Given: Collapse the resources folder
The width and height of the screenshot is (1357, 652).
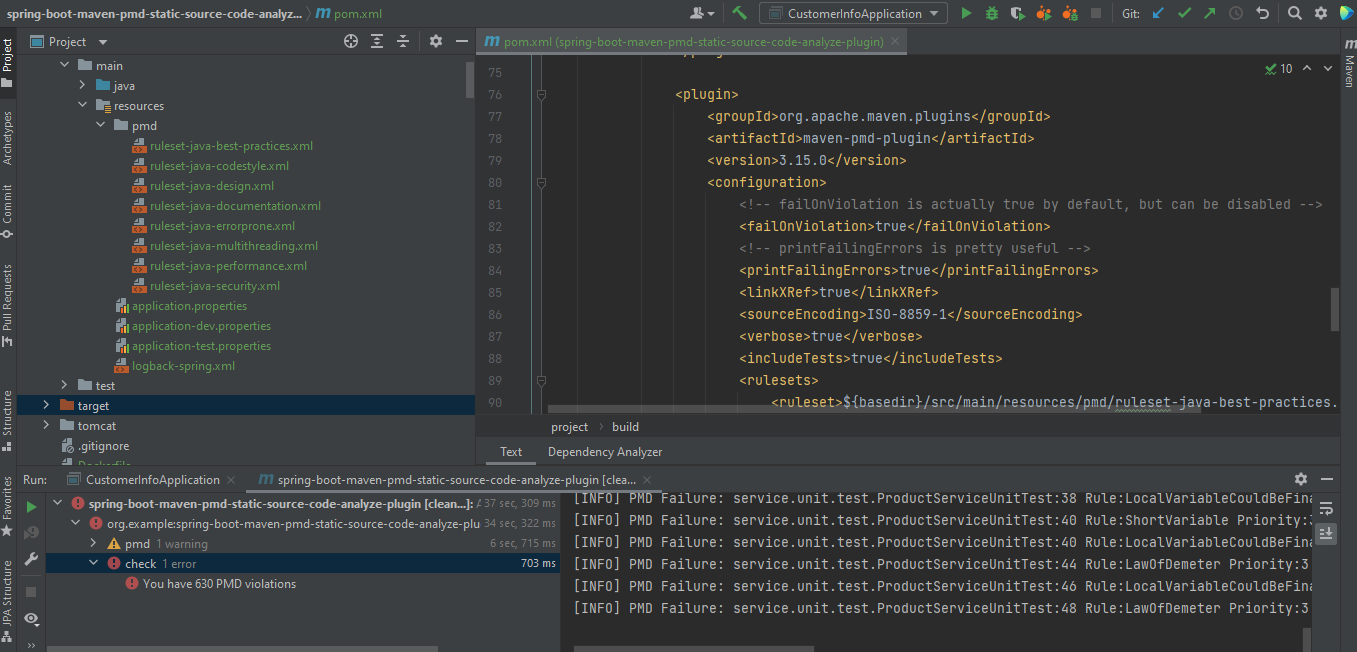Looking at the screenshot, I should 84,105.
